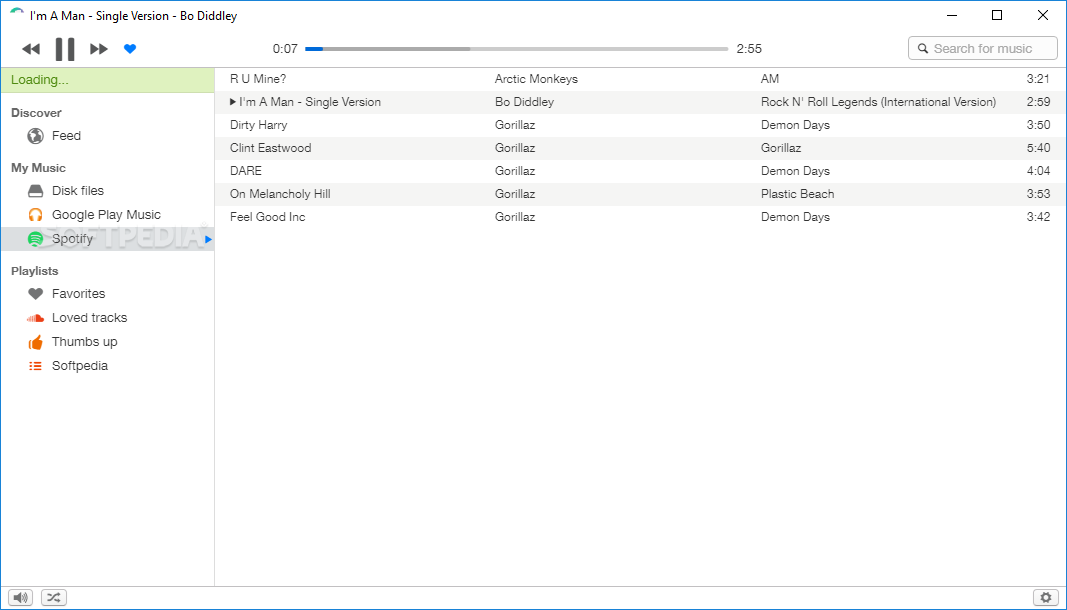Toggle the volume speaker button
Viewport: 1067px width, 610px height.
point(21,598)
